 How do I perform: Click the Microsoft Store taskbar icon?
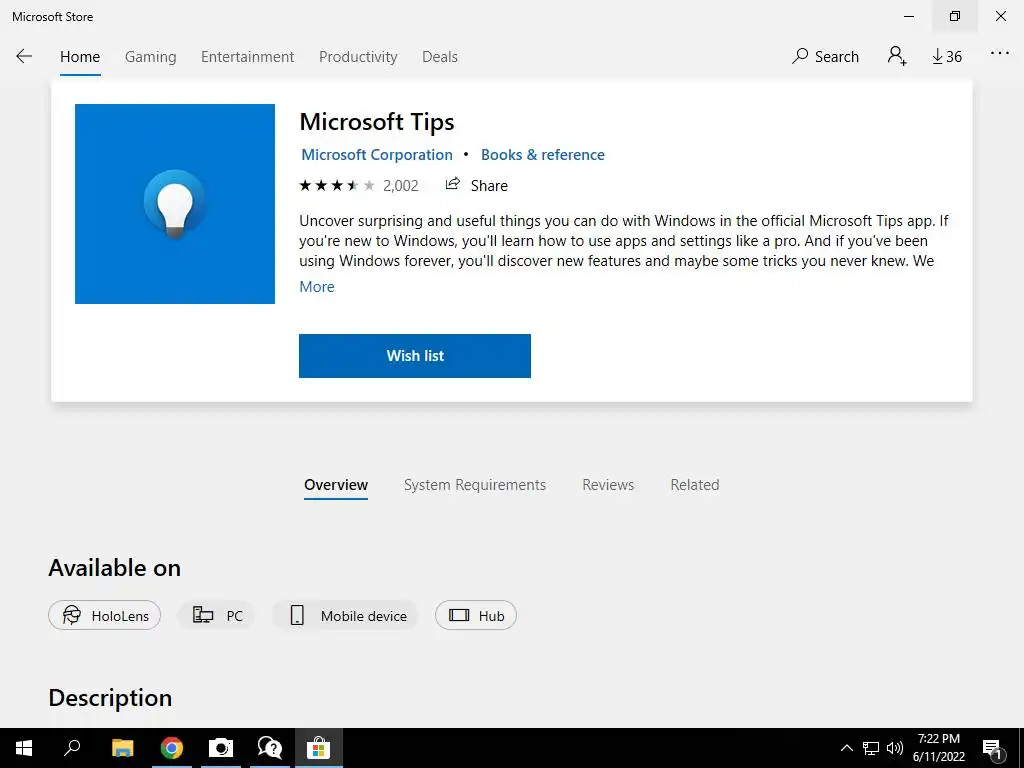click(x=319, y=748)
